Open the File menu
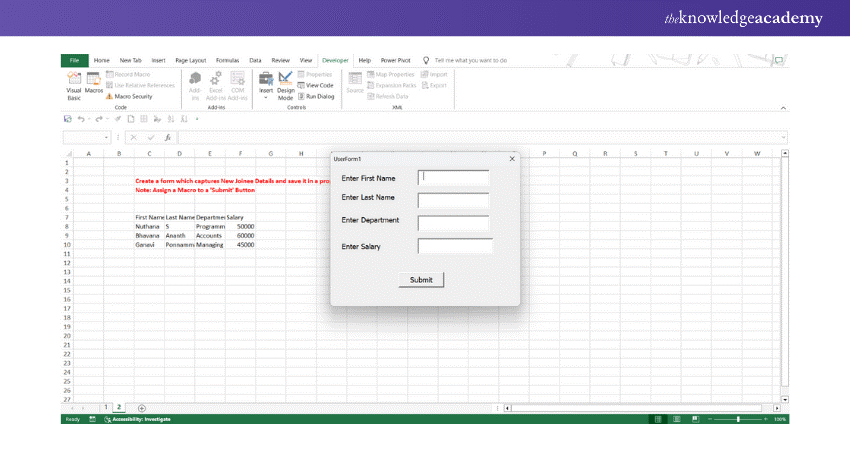This screenshot has width=850, height=450. (x=74, y=60)
